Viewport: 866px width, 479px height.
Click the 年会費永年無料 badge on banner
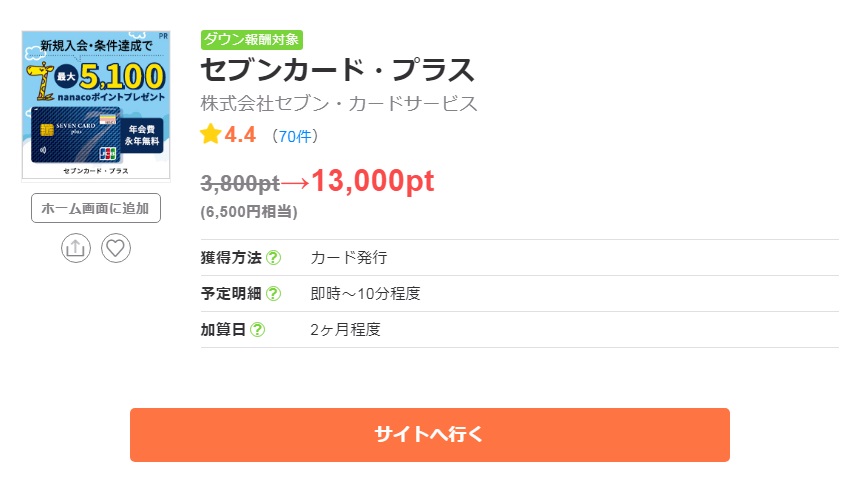pos(141,135)
